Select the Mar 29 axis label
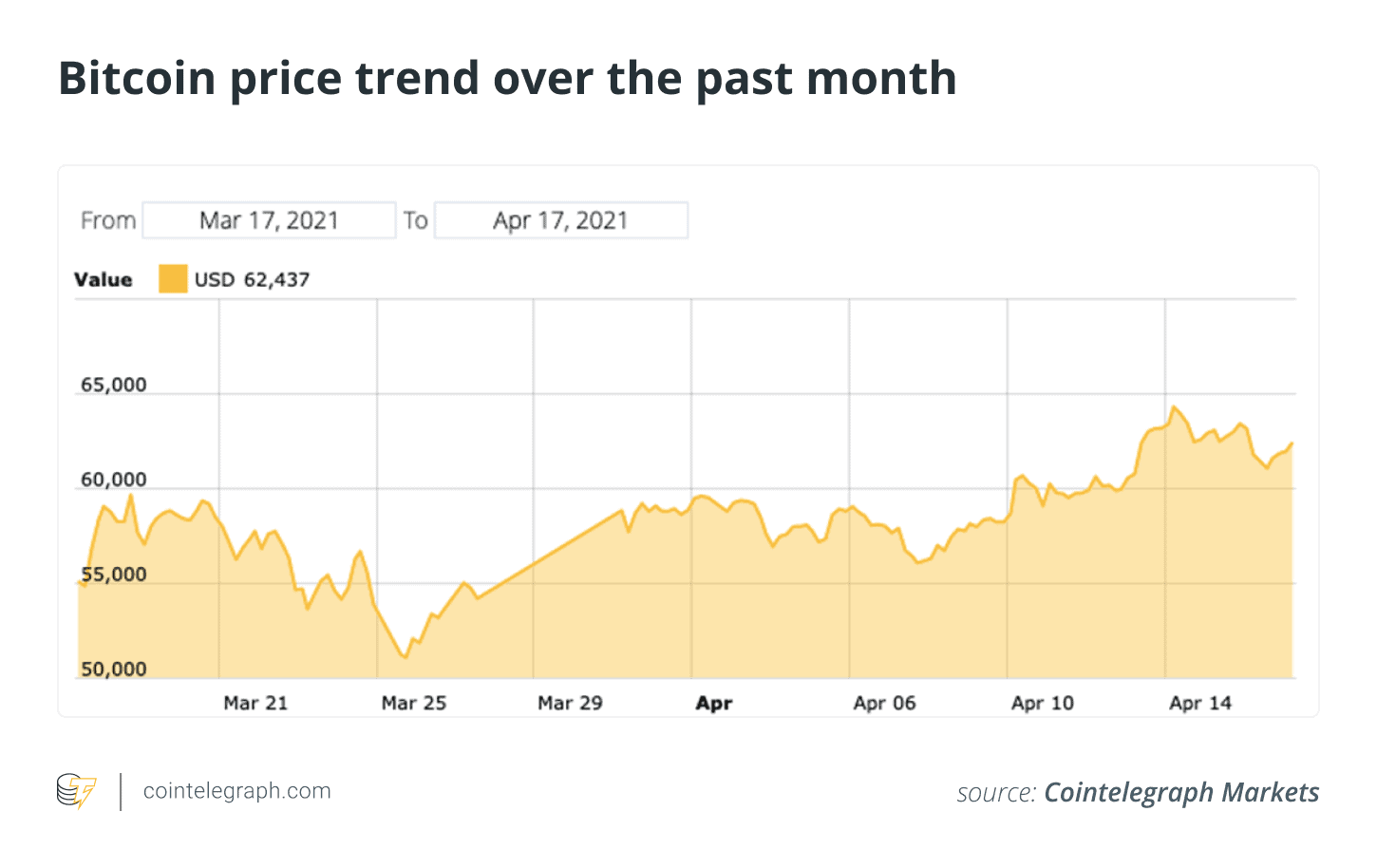The image size is (1377, 868). [570, 703]
